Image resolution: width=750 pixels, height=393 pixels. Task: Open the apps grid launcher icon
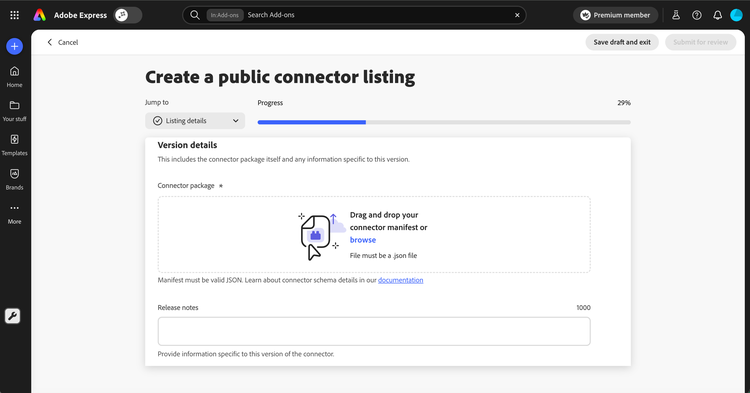click(14, 15)
